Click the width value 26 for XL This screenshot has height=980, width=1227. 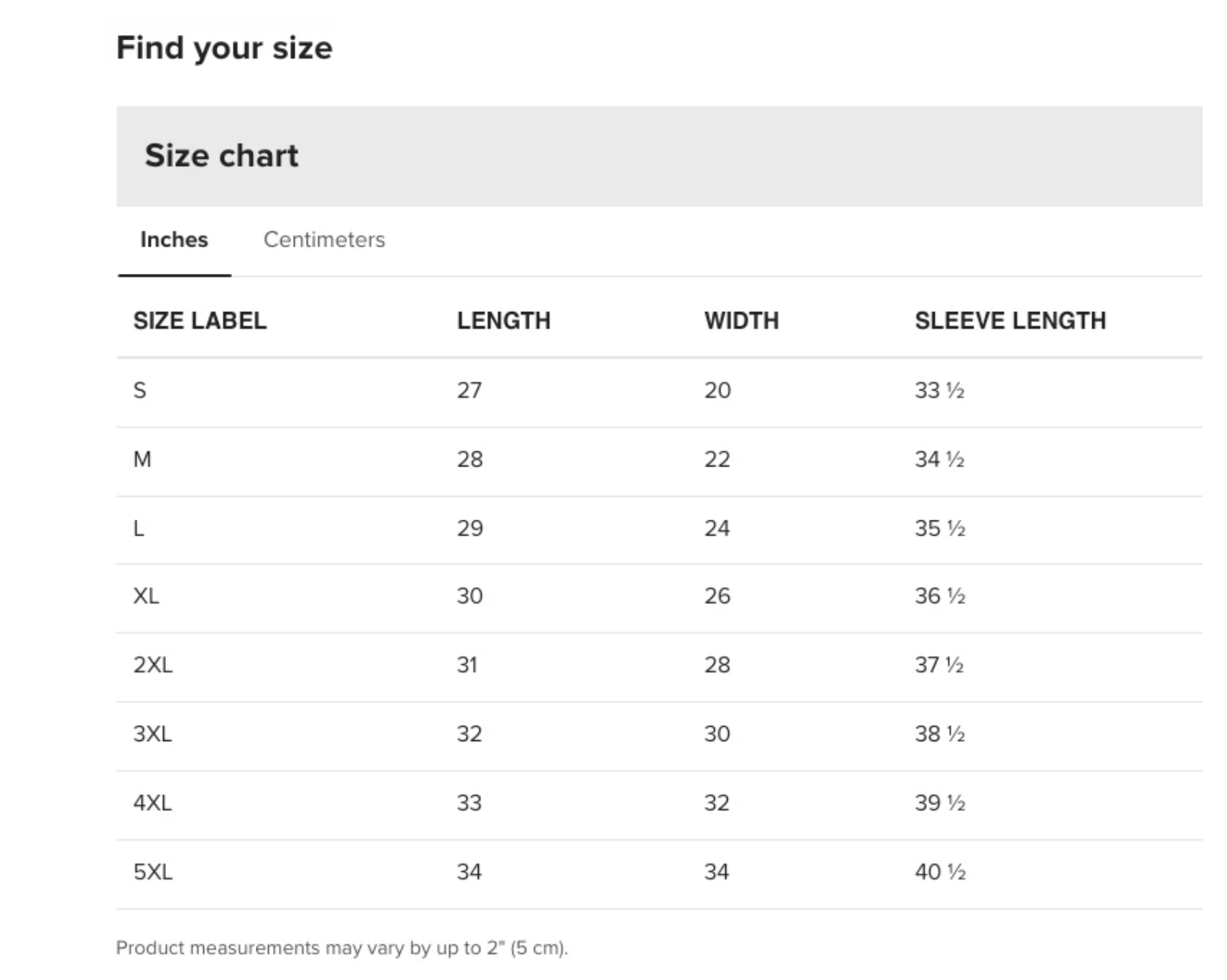pos(717,596)
